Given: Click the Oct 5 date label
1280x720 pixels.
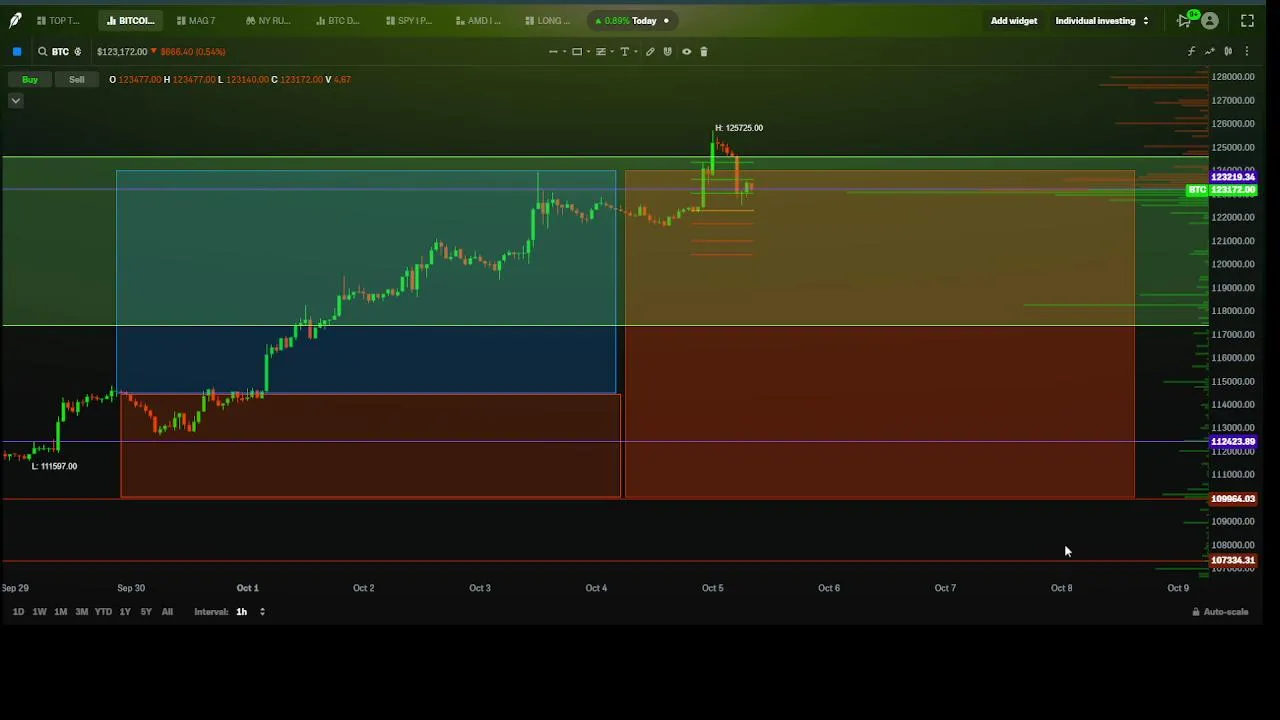Looking at the screenshot, I should (712, 588).
